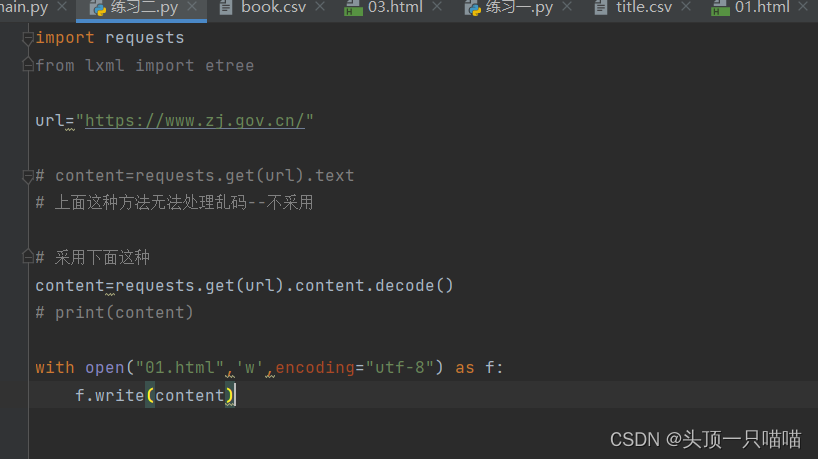This screenshot has height=459, width=818.
Task: Click 'etree' in the lxml import line
Action: 230,66
